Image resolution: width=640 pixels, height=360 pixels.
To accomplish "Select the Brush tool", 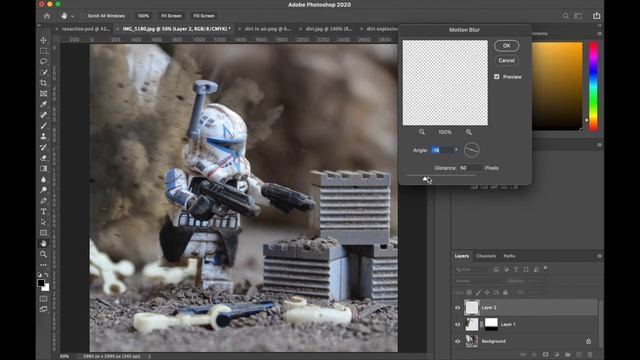I will pos(43,126).
